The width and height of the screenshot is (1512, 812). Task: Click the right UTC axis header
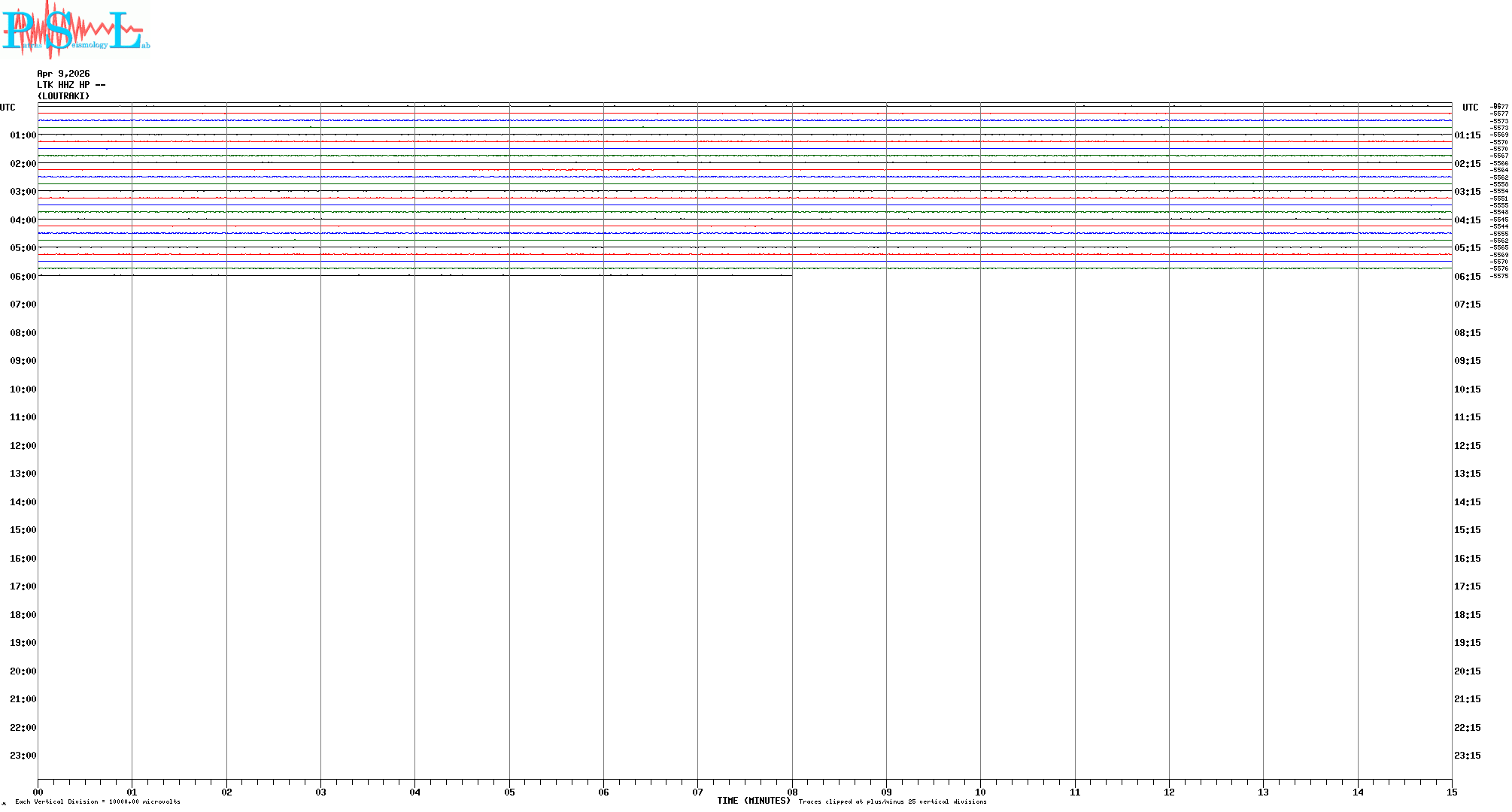[x=1470, y=108]
